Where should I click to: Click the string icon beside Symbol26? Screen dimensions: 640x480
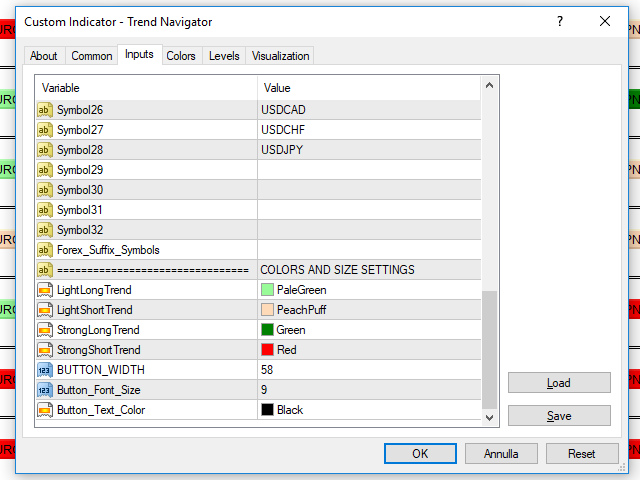(x=45, y=110)
